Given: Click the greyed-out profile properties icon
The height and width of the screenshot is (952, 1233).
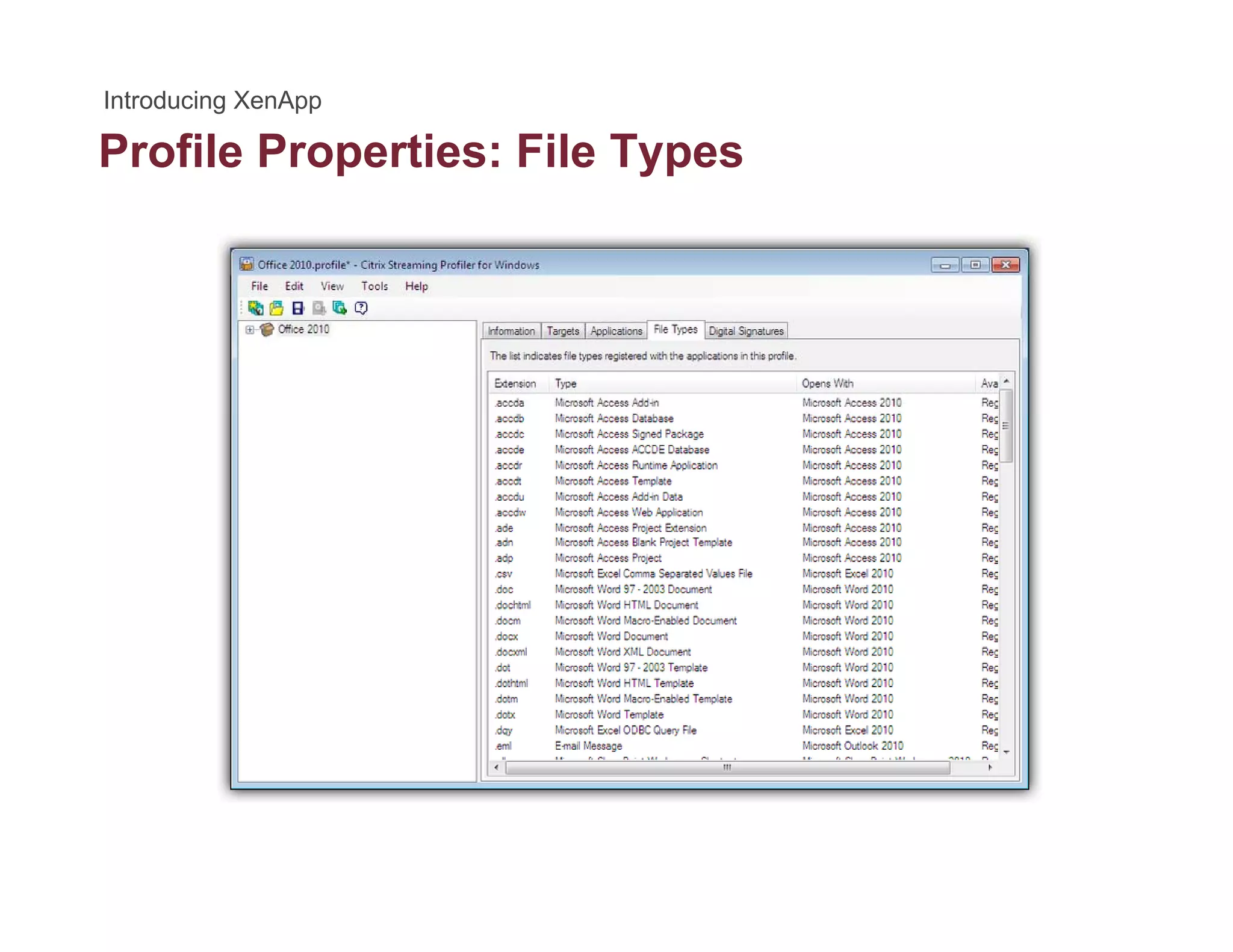Looking at the screenshot, I should click(318, 308).
